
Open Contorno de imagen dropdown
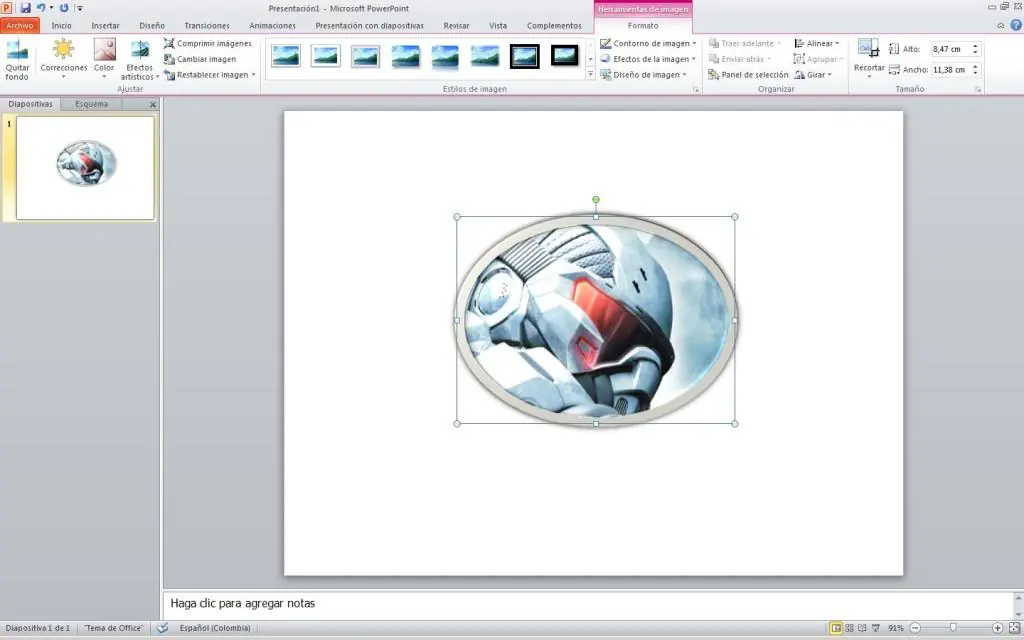648,43
